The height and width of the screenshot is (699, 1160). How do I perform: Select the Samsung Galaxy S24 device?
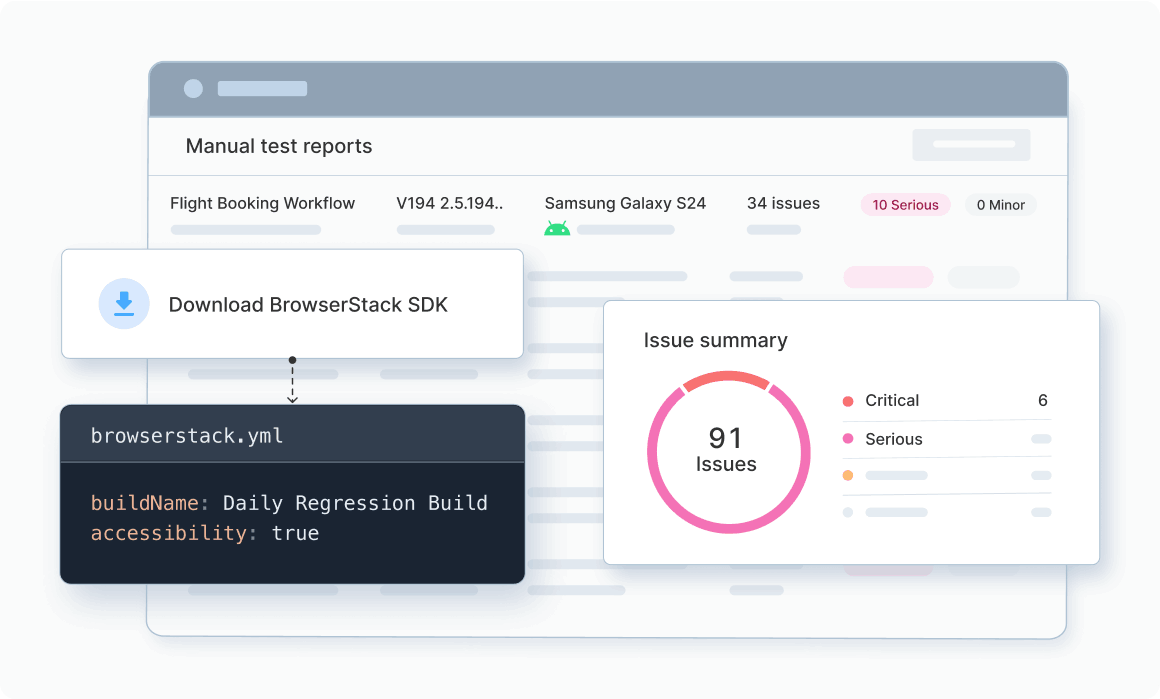(x=625, y=203)
